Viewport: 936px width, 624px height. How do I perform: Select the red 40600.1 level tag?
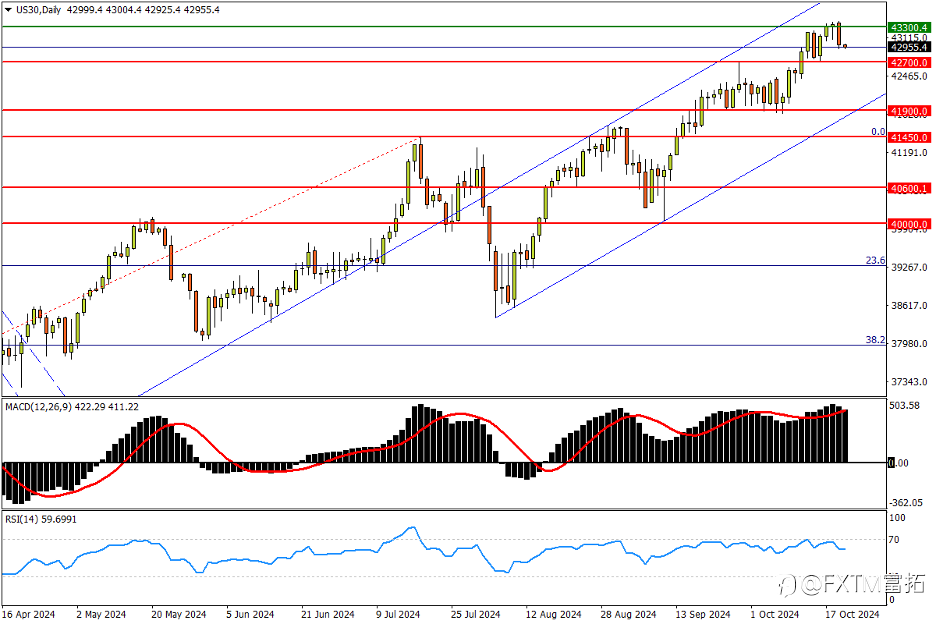pos(909,189)
